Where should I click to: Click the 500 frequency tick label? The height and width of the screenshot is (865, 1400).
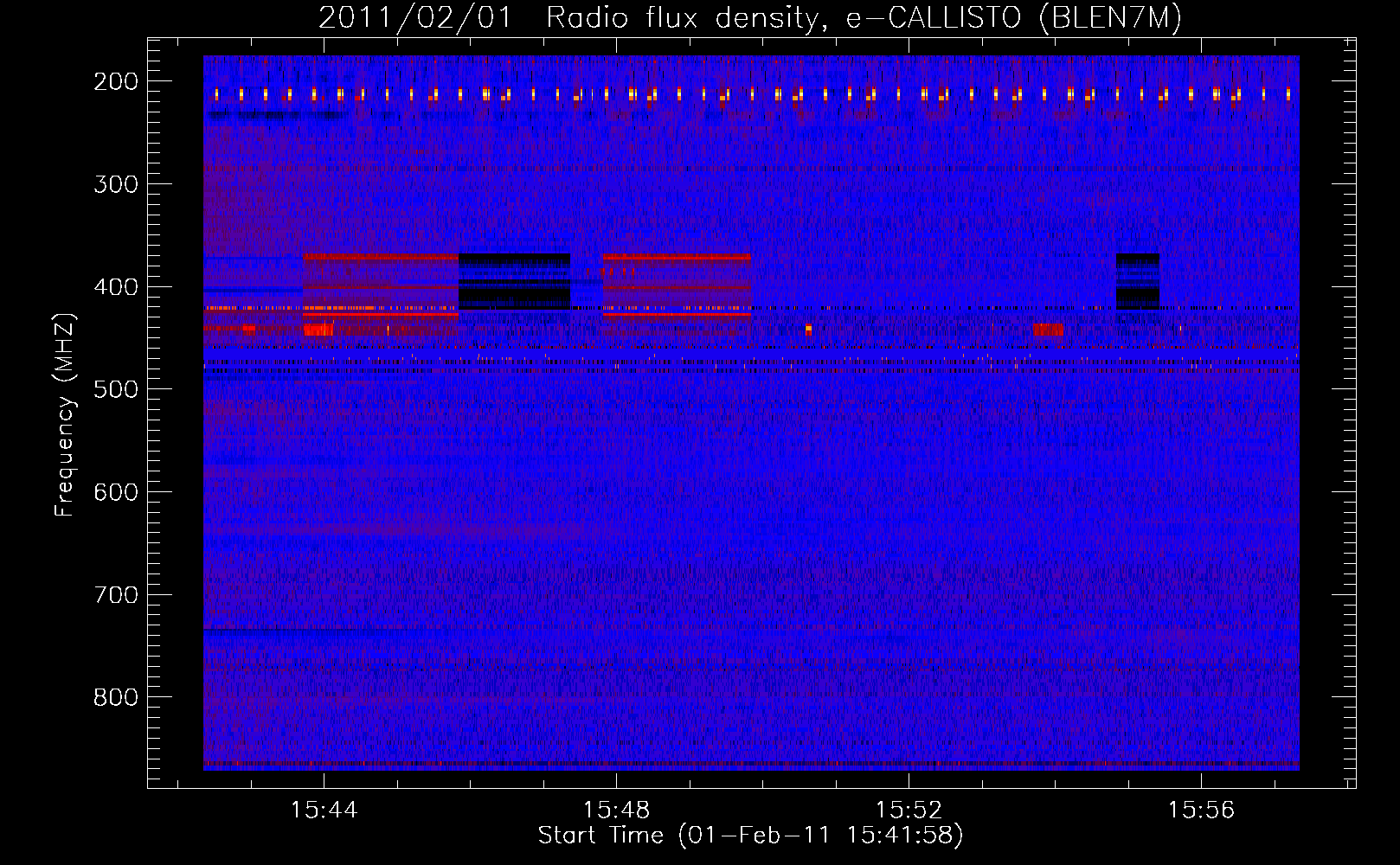[115, 389]
